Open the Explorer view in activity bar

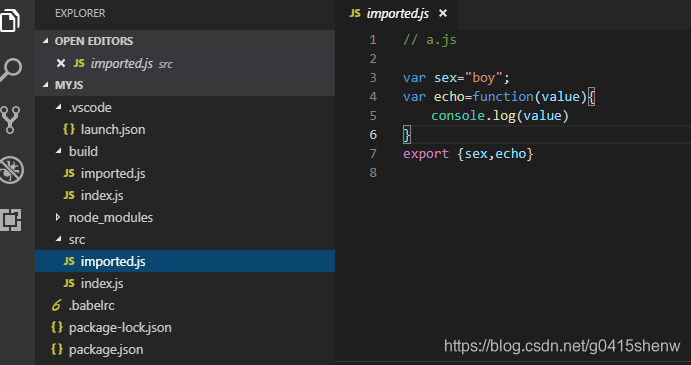coord(10,20)
